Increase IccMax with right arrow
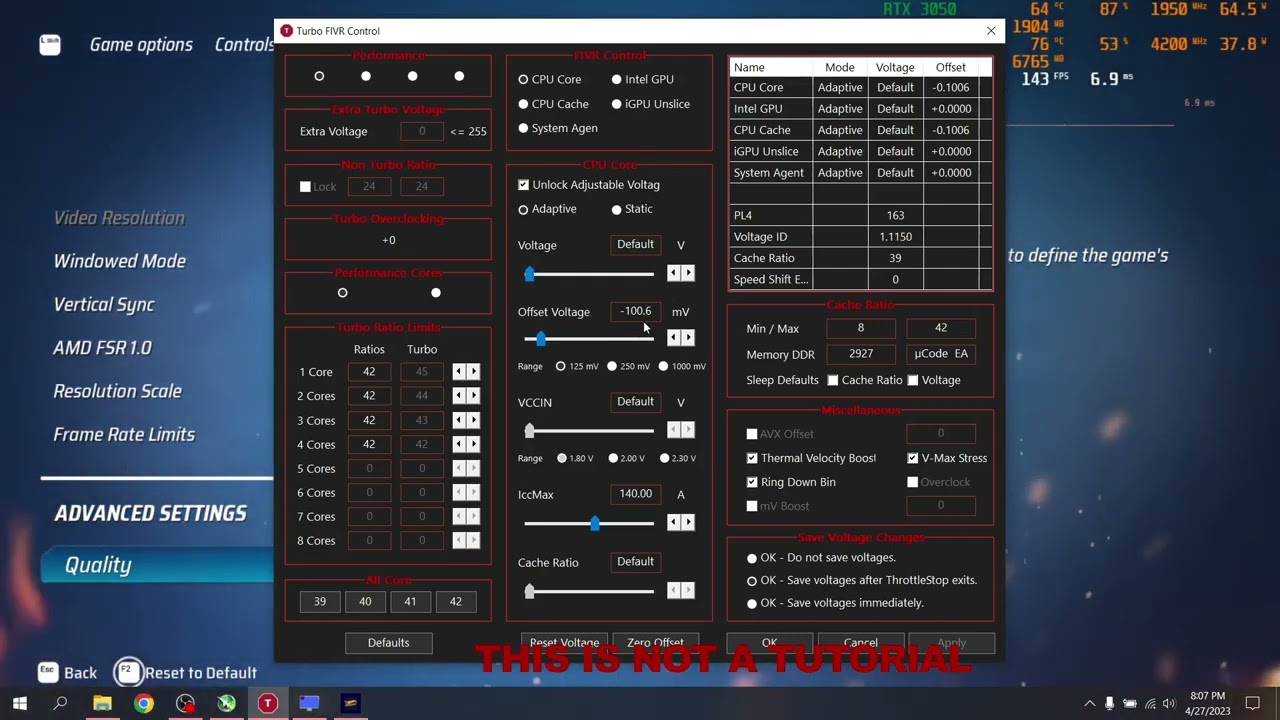The height and width of the screenshot is (720, 1280). pos(688,522)
